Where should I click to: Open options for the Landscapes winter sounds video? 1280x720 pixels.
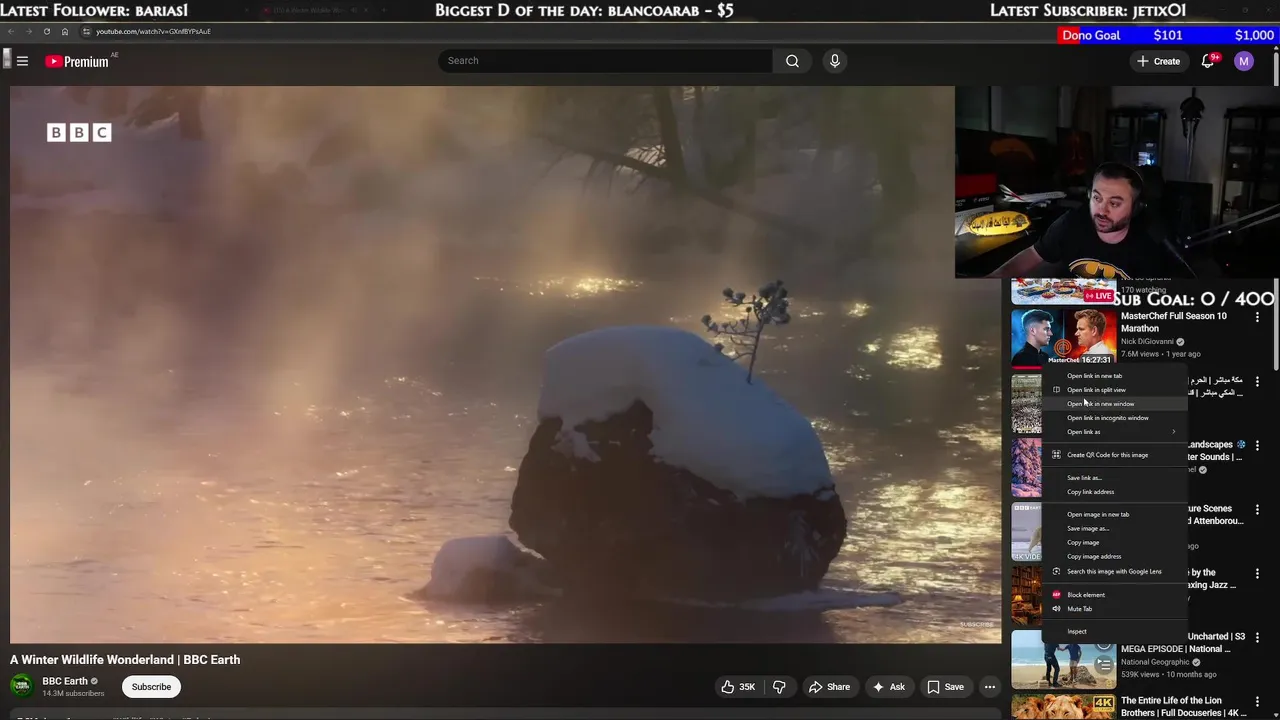(x=1257, y=445)
